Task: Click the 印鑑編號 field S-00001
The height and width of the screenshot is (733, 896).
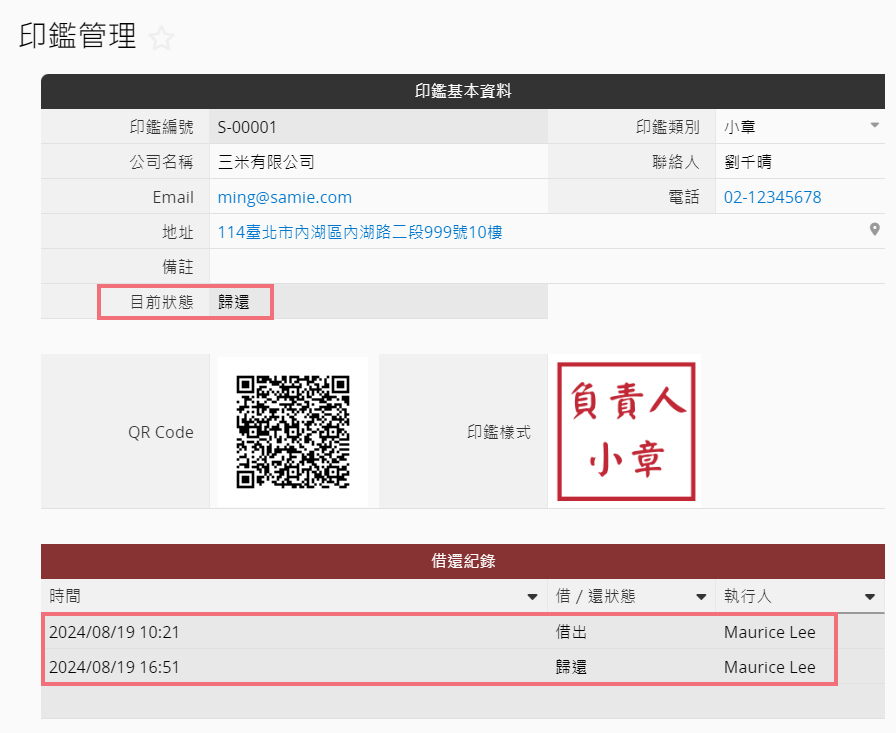Action: coord(378,127)
